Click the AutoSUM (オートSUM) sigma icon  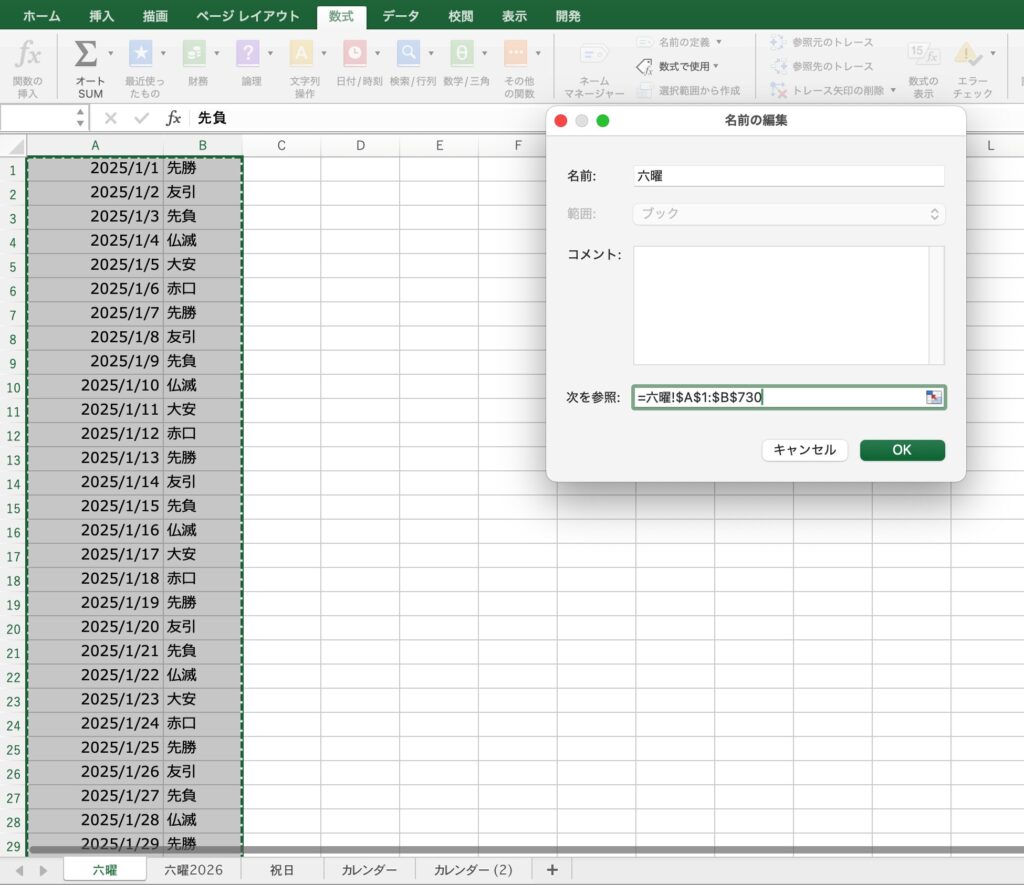point(86,54)
